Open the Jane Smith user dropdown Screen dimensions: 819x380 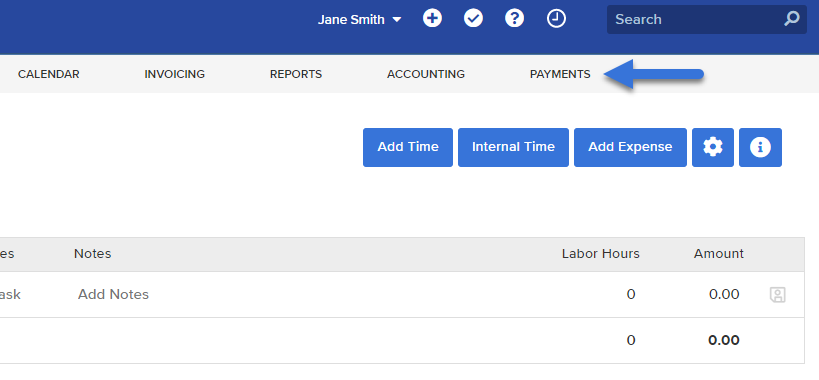pyautogui.click(x=359, y=20)
